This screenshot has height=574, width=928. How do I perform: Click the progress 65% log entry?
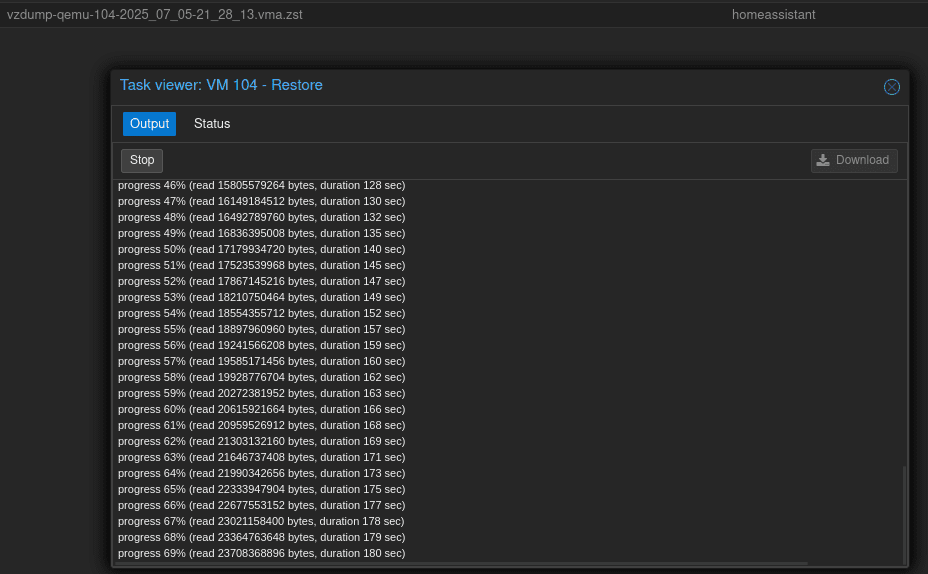point(261,489)
